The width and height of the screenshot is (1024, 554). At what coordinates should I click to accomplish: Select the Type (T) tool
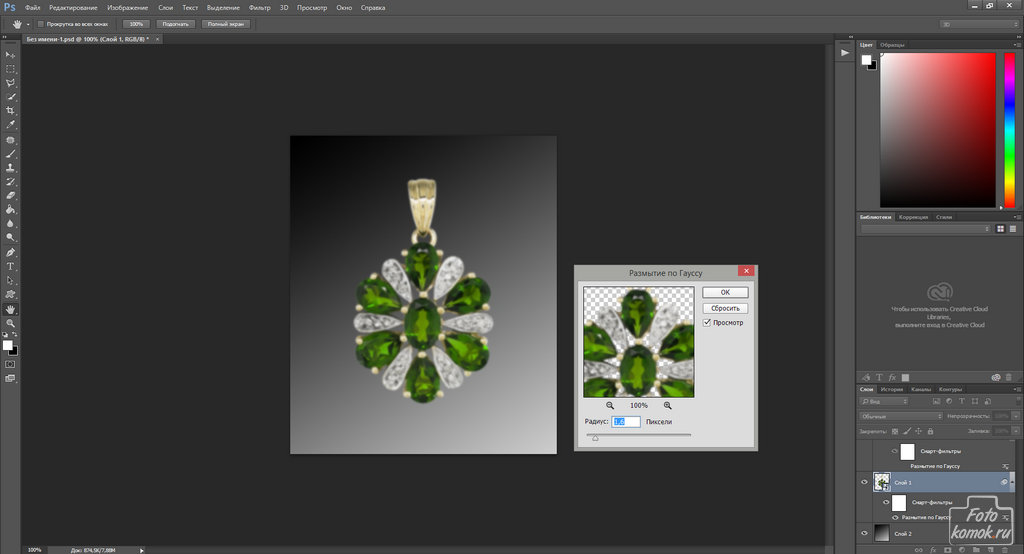[x=11, y=267]
